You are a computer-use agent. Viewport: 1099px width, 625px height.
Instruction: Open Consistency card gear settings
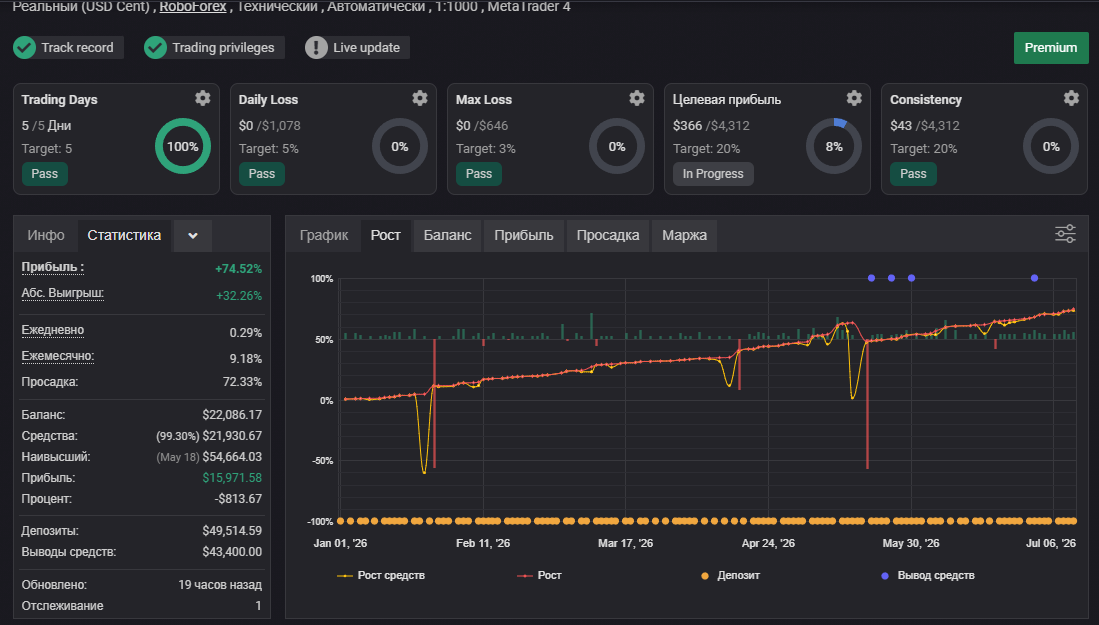point(1071,98)
